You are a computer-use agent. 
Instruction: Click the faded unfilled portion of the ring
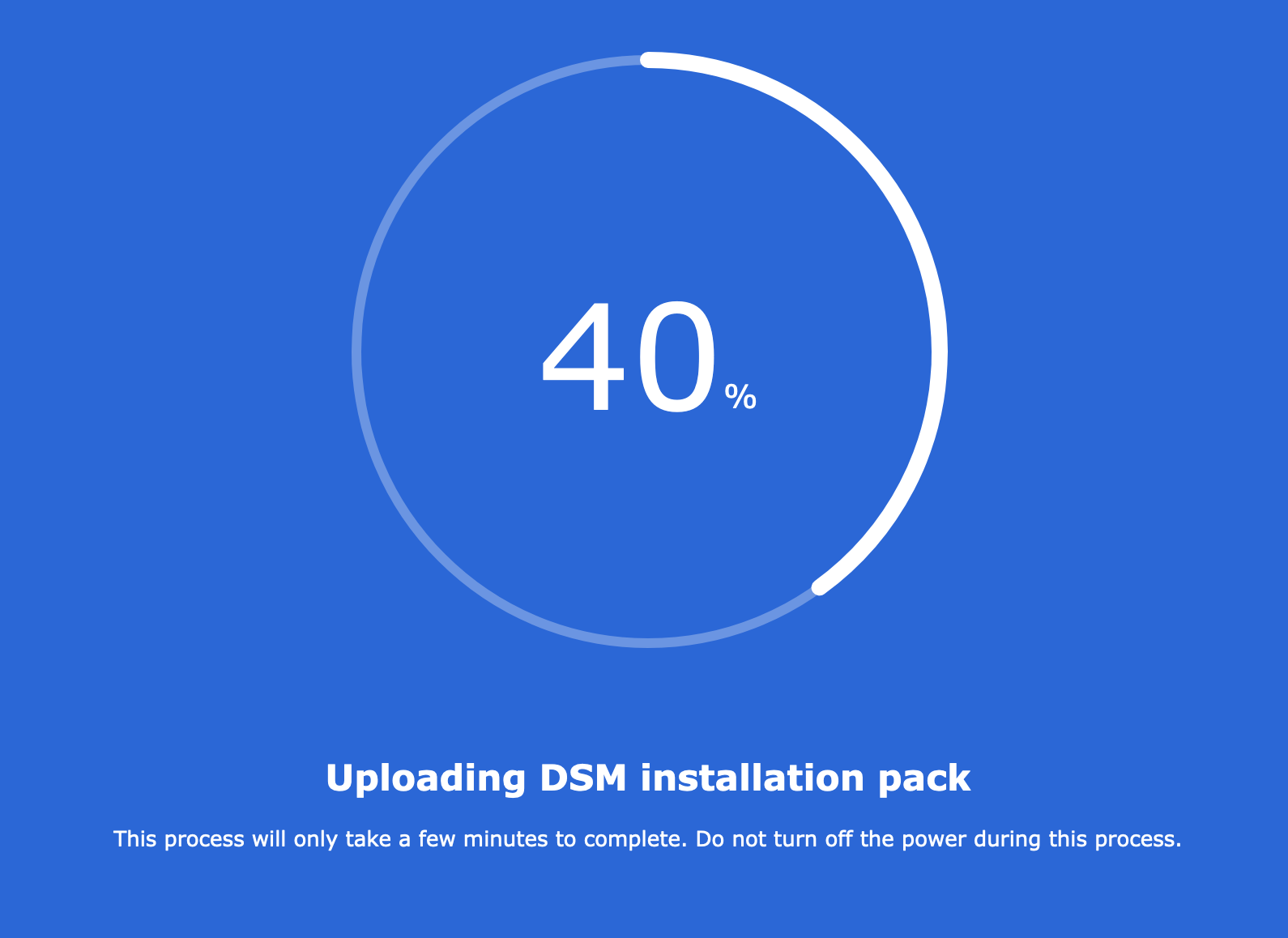pos(356,352)
